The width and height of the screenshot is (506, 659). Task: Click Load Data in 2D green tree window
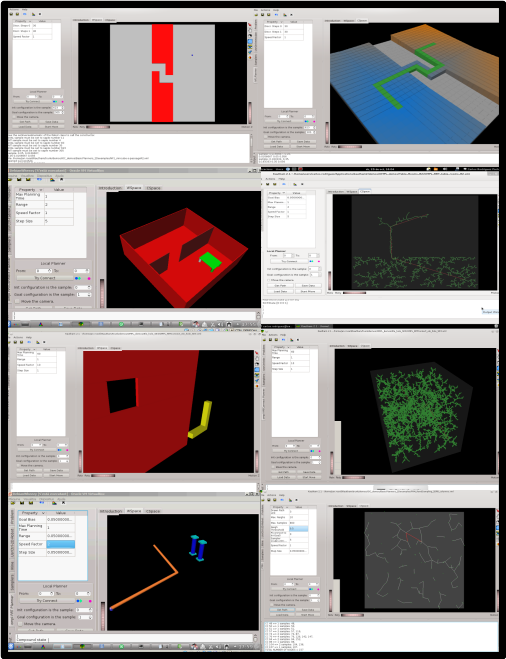click(x=280, y=291)
